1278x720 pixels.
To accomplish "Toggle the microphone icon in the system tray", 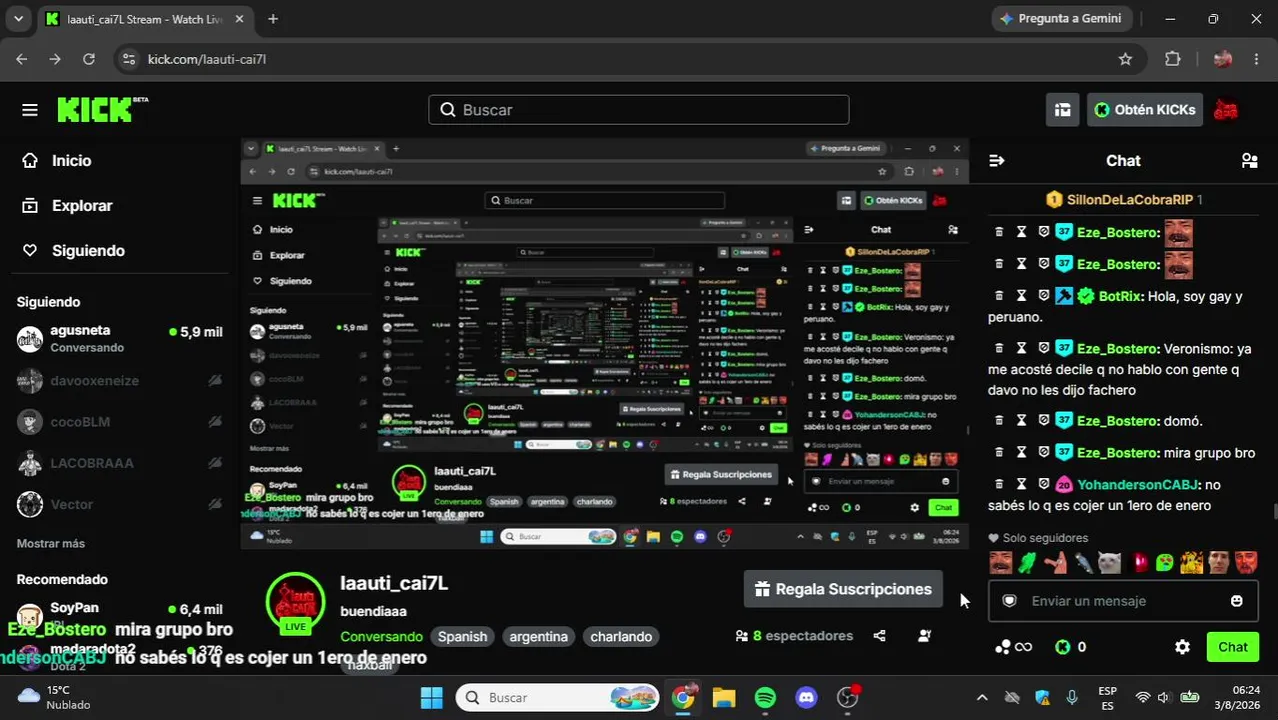I will pyautogui.click(x=1072, y=697).
